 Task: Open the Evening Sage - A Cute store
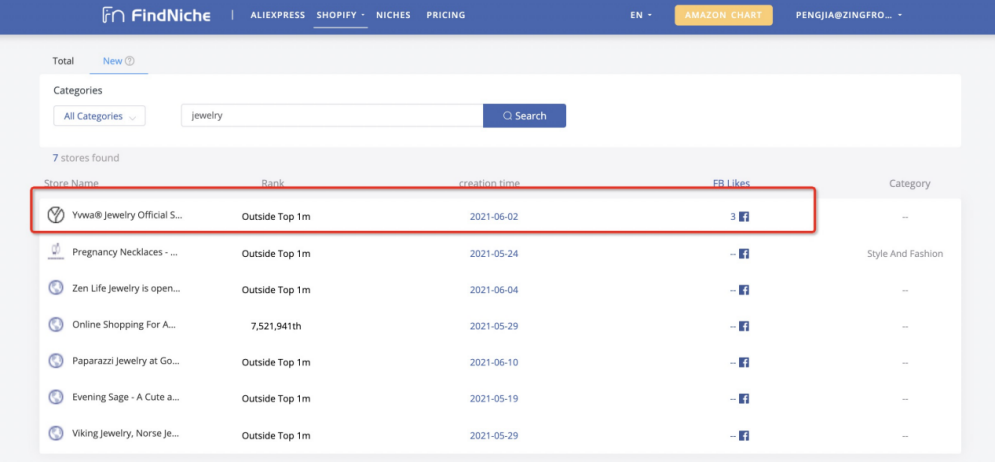click(126, 398)
